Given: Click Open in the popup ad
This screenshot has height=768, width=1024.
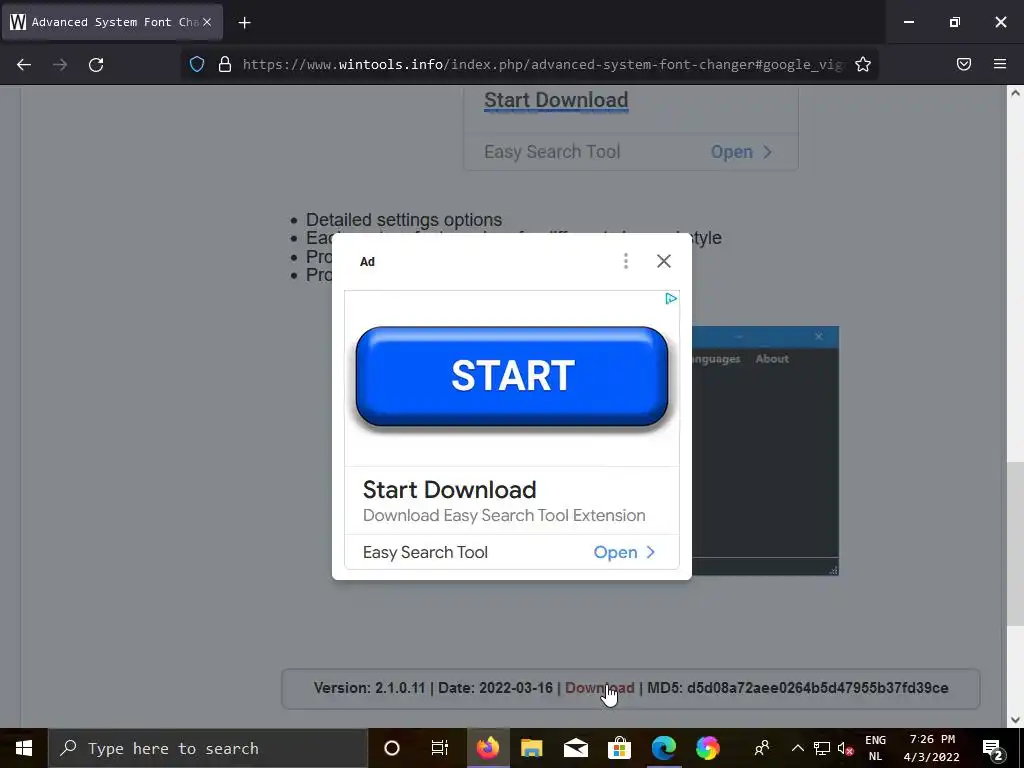Looking at the screenshot, I should (x=615, y=552).
